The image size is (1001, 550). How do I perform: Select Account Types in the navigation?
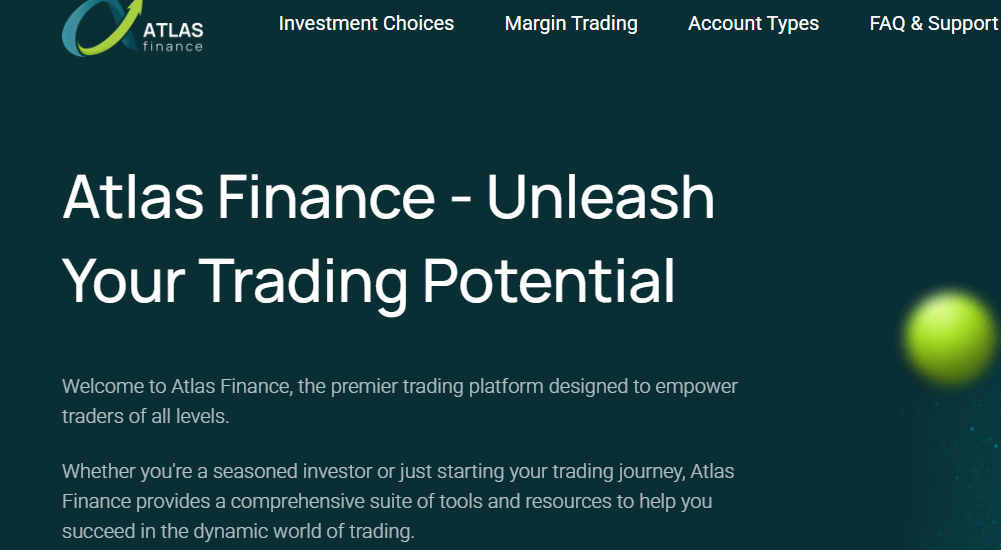753,23
